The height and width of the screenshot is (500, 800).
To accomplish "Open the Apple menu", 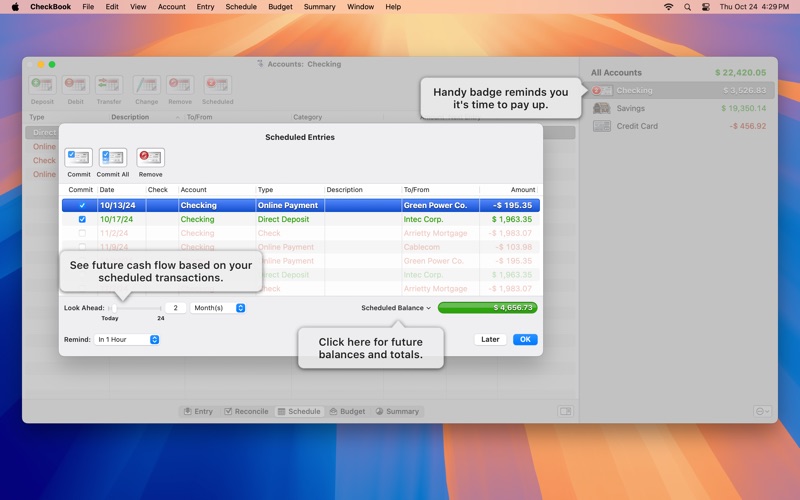I will point(15,7).
